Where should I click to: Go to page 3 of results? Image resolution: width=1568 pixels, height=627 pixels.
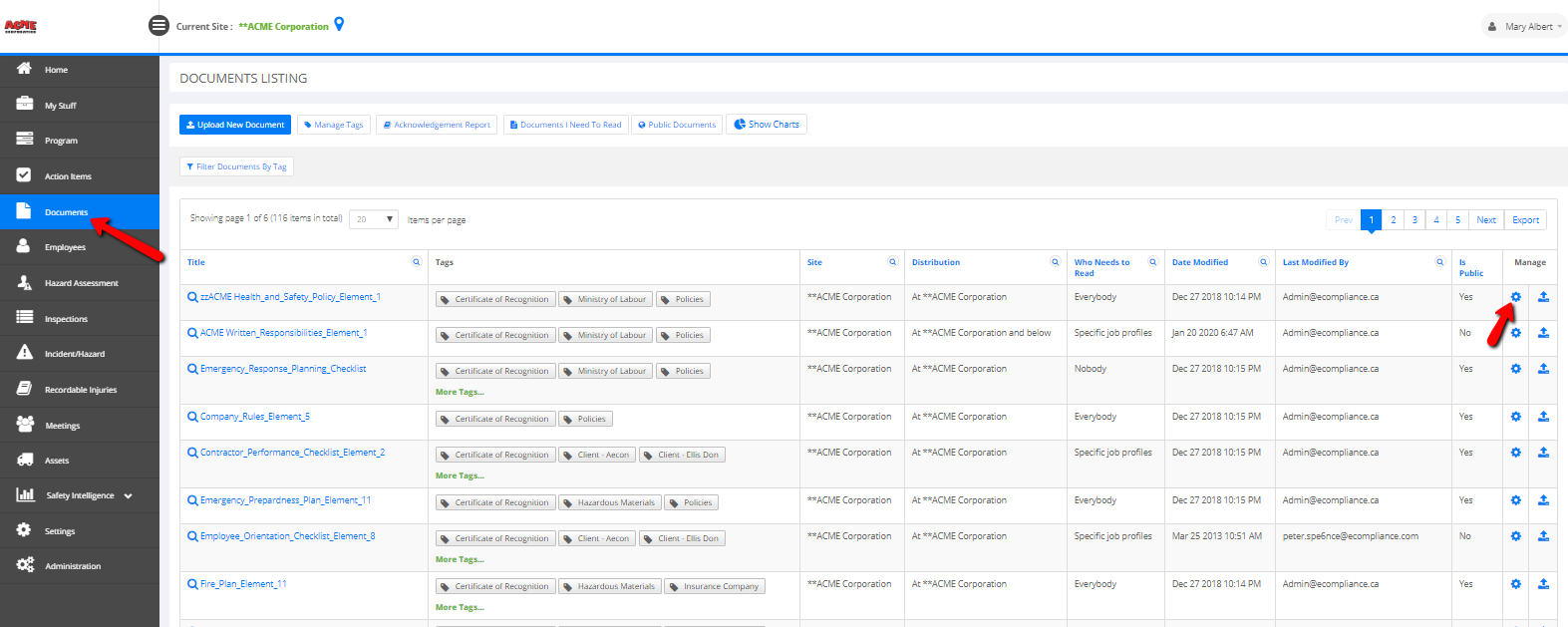click(x=1414, y=220)
